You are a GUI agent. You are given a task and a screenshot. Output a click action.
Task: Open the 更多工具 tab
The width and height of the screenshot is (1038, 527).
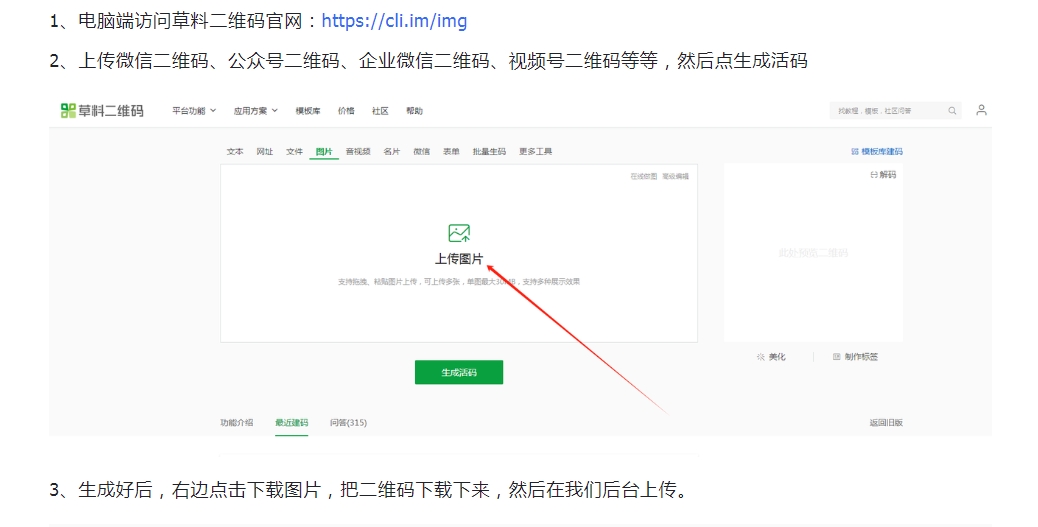[535, 152]
